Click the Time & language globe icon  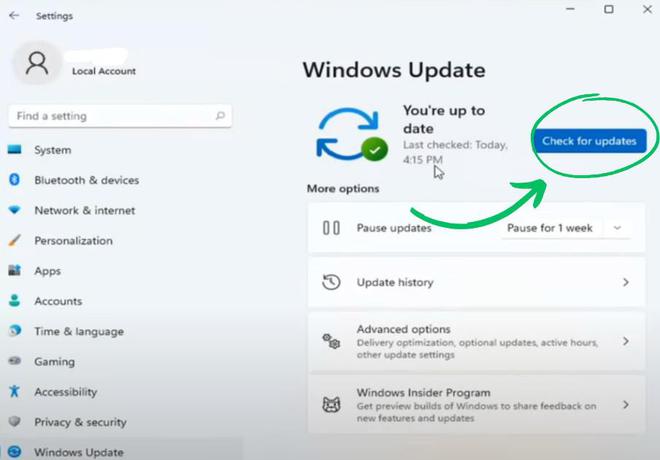14,331
